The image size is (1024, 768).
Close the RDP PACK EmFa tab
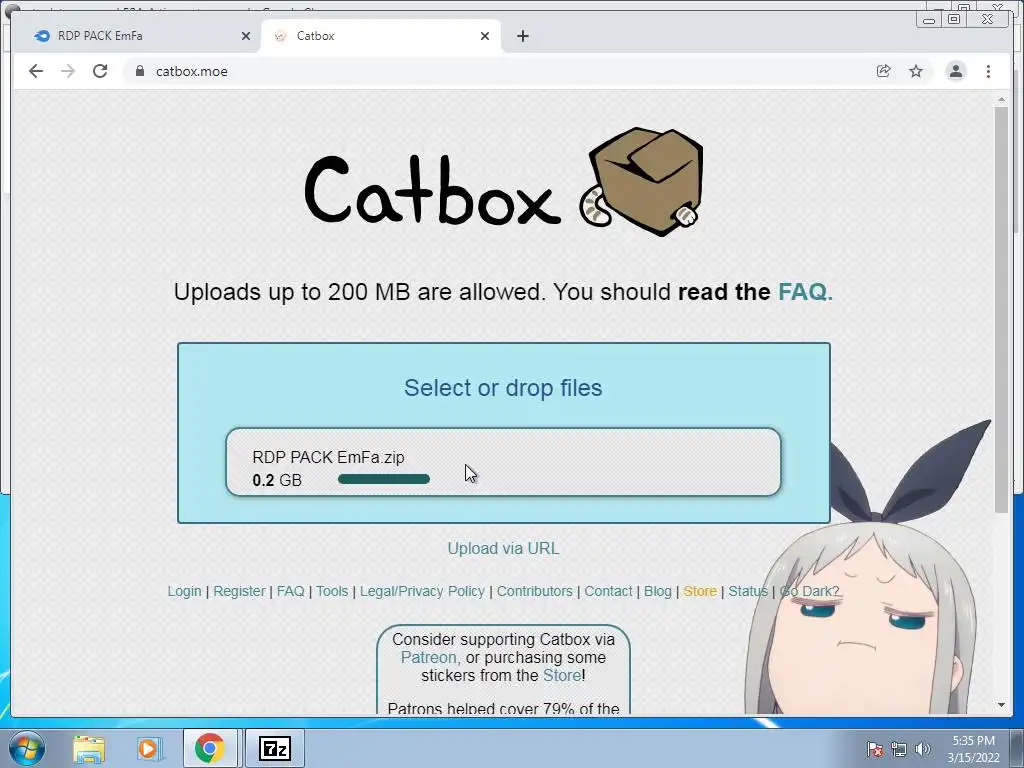tap(246, 36)
